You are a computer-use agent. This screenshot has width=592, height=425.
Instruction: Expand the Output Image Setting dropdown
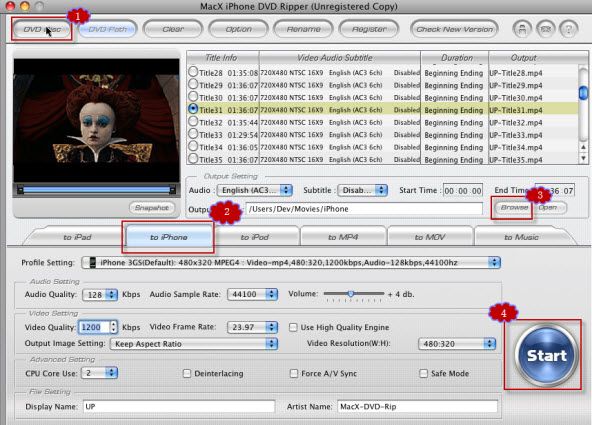tap(194, 344)
